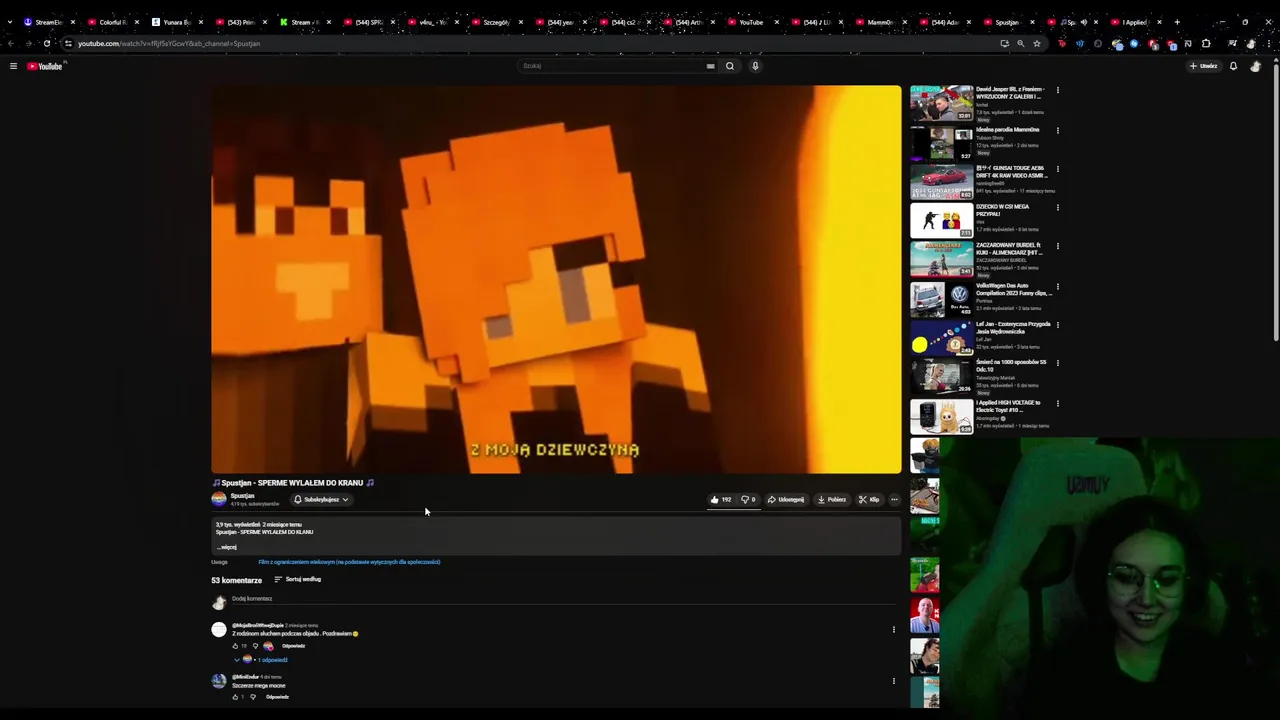Image resolution: width=1280 pixels, height=720 pixels.
Task: Open 'VolksWagen Das Auto Compilation' thumbnail
Action: point(941,299)
